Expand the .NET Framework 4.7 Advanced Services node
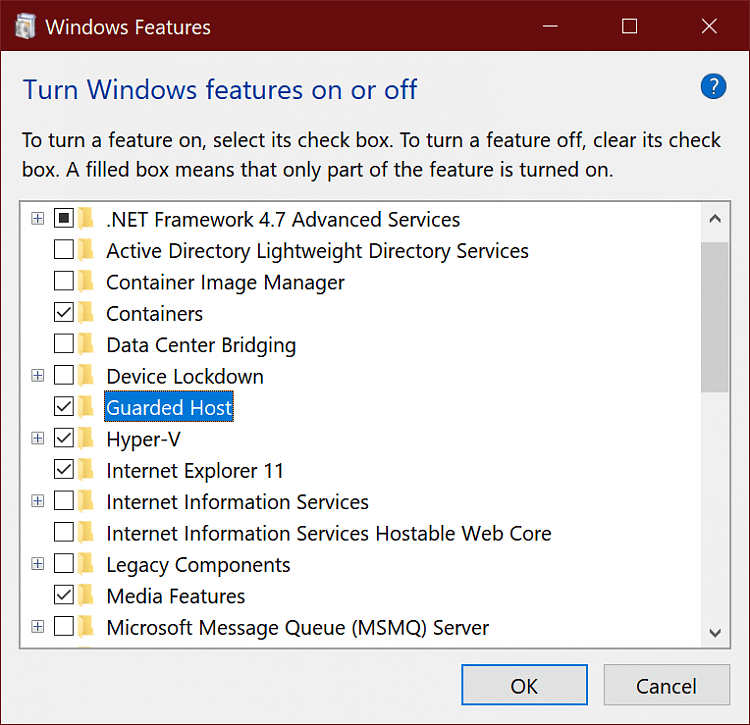750x725 pixels. pos(37,219)
